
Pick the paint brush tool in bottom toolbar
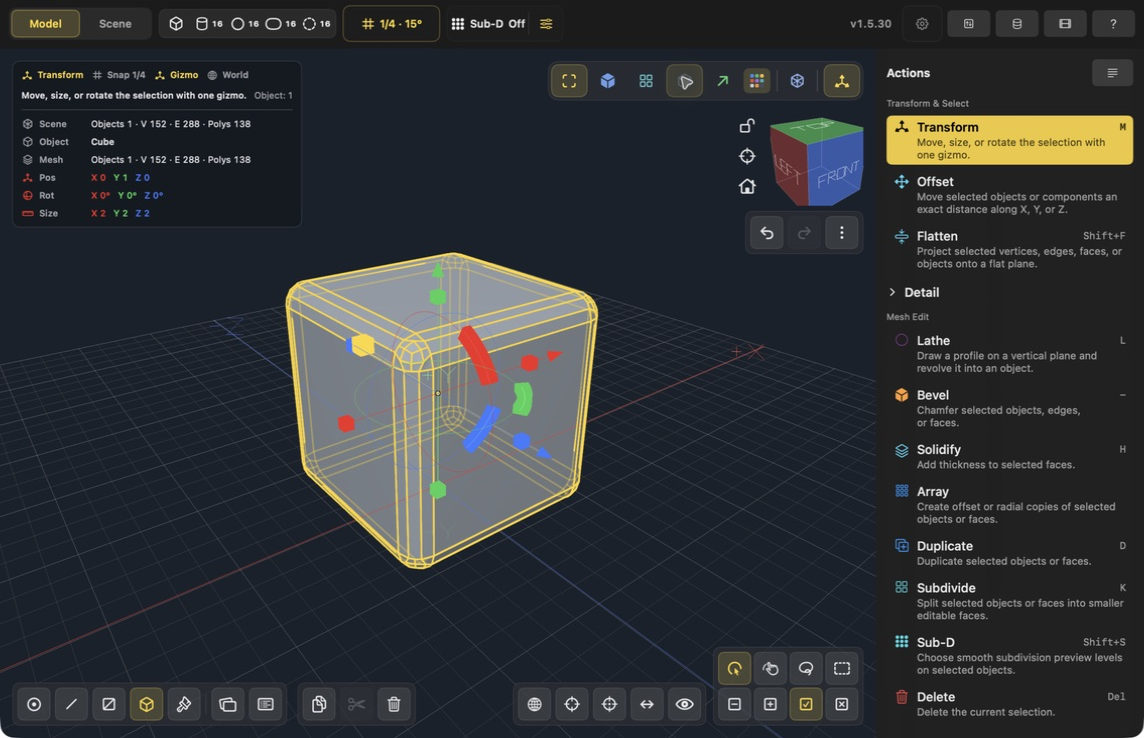pyautogui.click(x=184, y=704)
